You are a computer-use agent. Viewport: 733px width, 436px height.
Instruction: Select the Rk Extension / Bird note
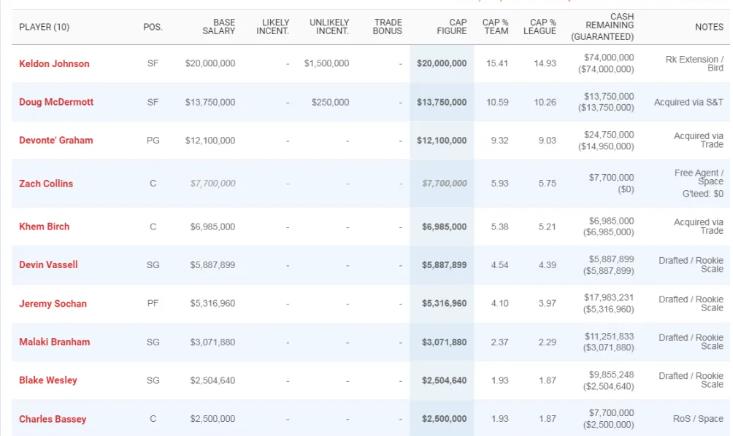coord(694,64)
